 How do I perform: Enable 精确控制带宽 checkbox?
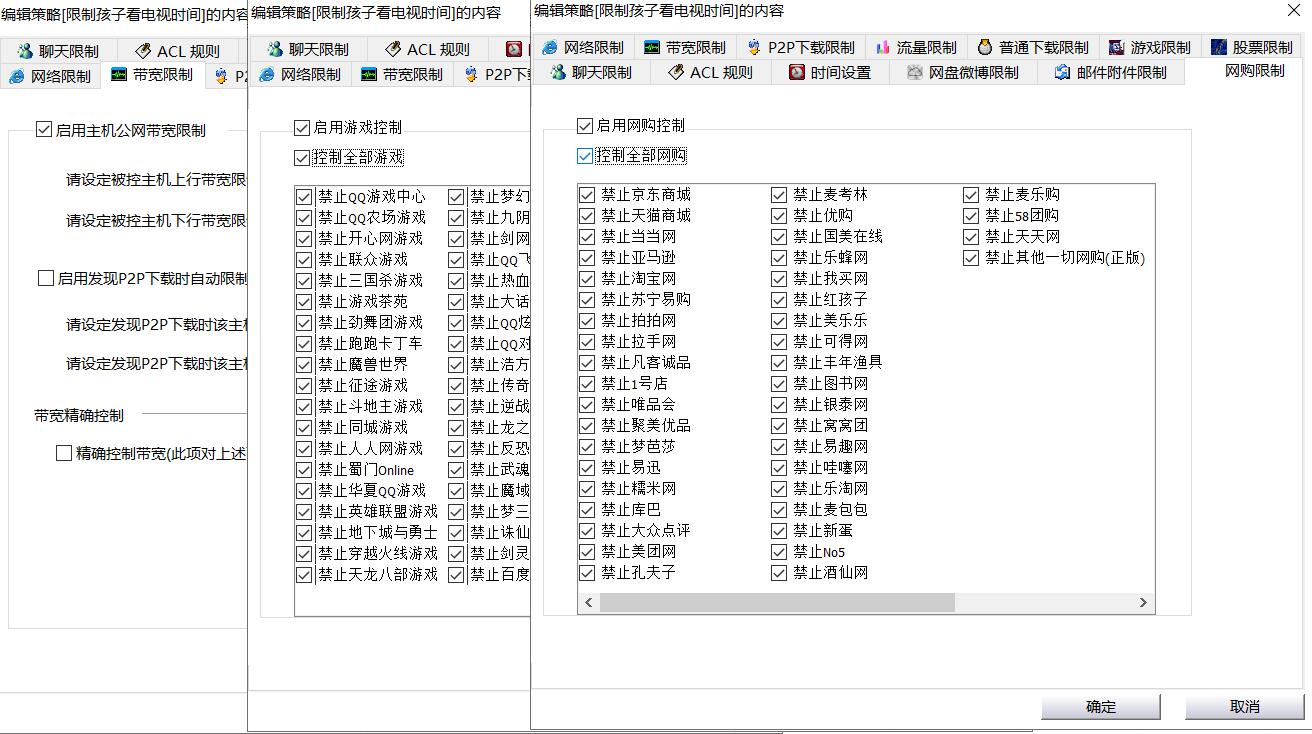[64, 454]
